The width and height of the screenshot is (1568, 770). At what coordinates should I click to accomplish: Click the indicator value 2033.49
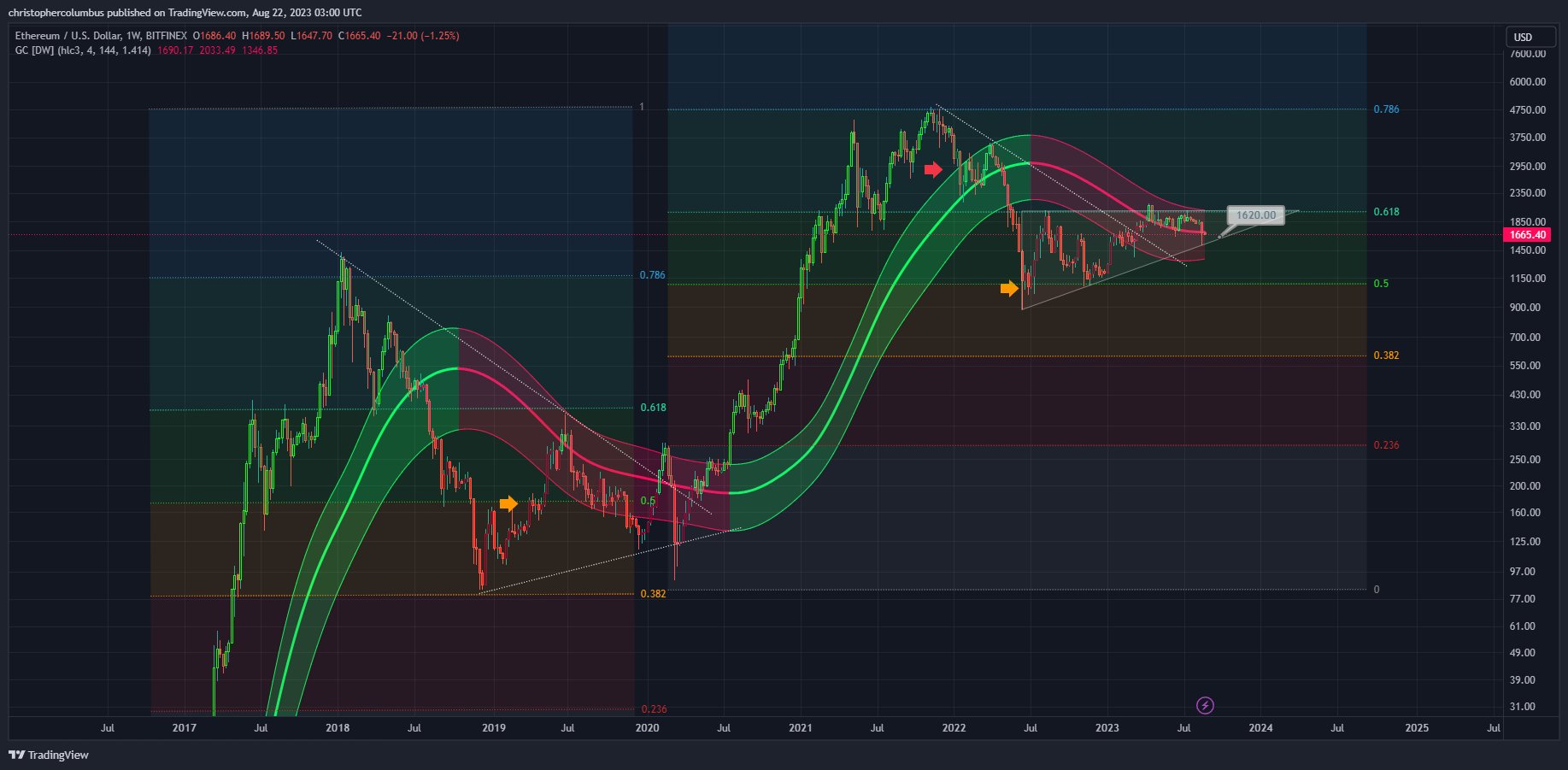(217, 50)
